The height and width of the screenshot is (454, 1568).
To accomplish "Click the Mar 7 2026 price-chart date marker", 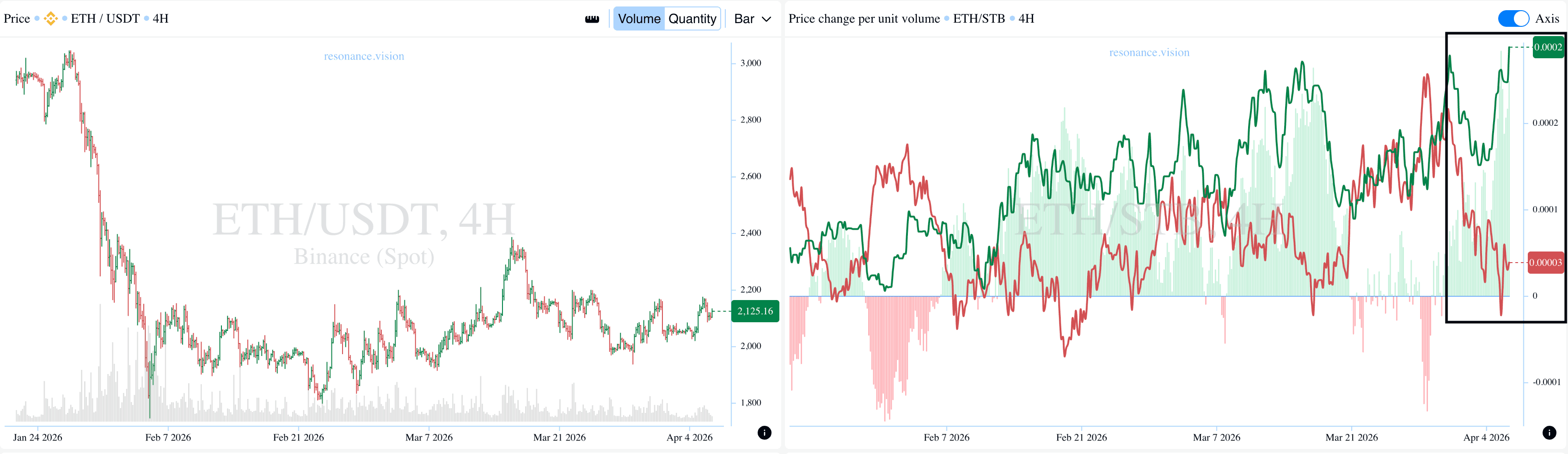I will tap(429, 437).
